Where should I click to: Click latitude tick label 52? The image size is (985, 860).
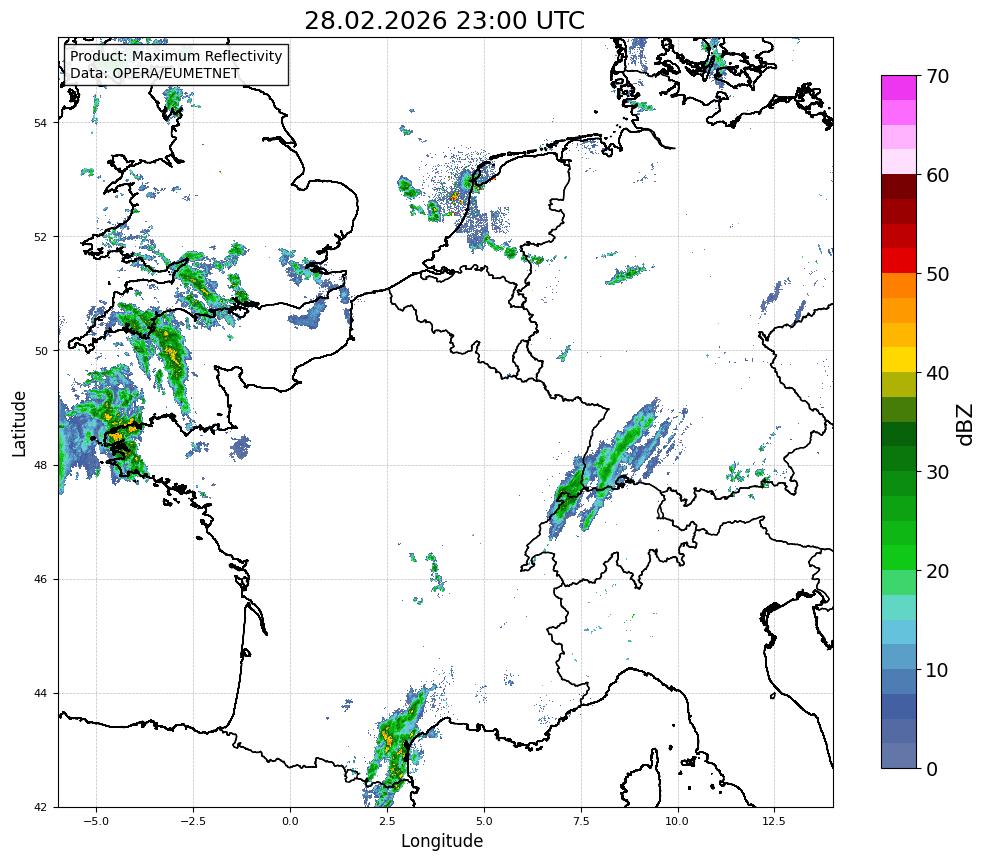40,237
